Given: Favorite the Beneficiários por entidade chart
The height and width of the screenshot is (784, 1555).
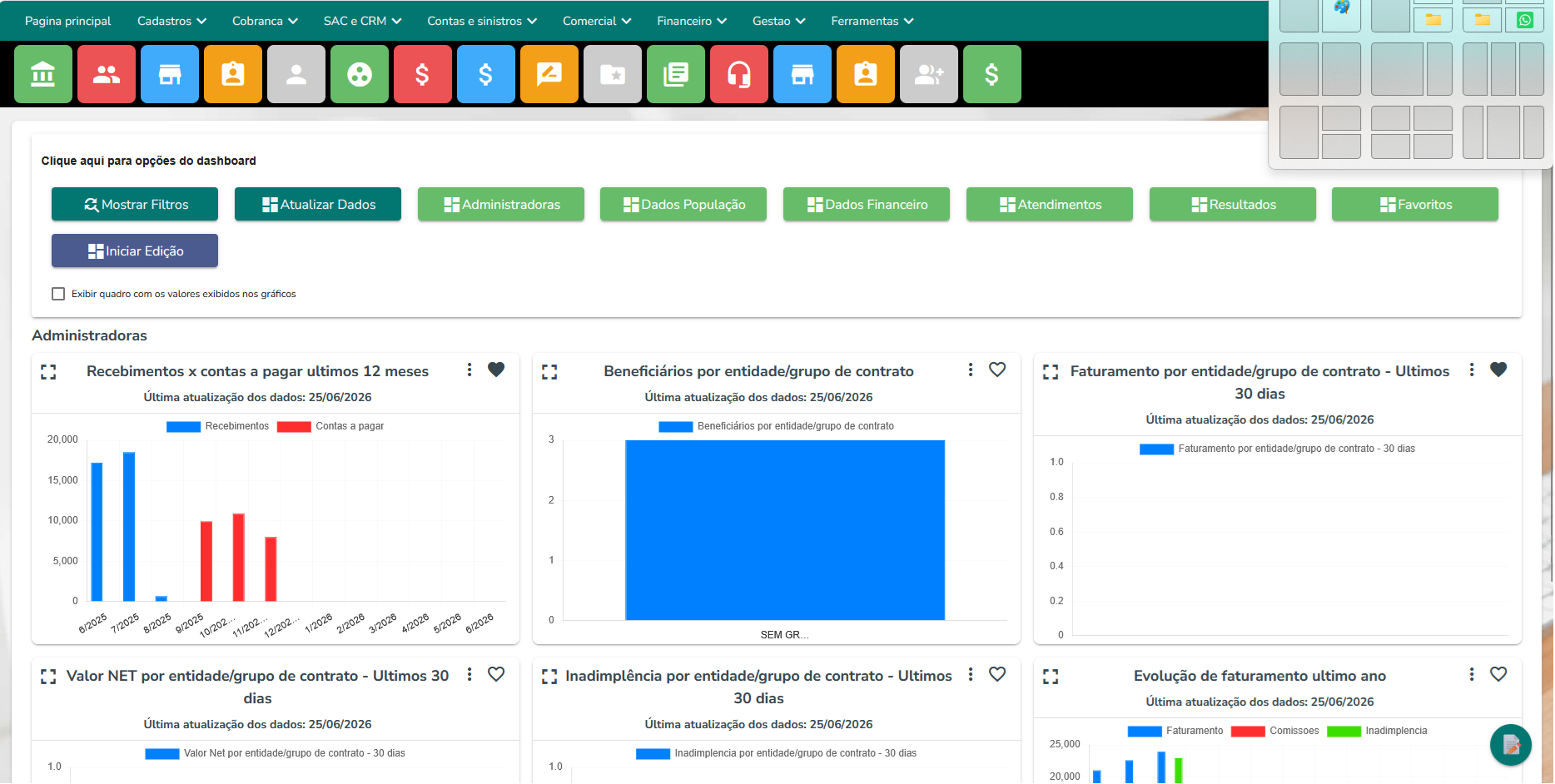Looking at the screenshot, I should click(x=997, y=370).
